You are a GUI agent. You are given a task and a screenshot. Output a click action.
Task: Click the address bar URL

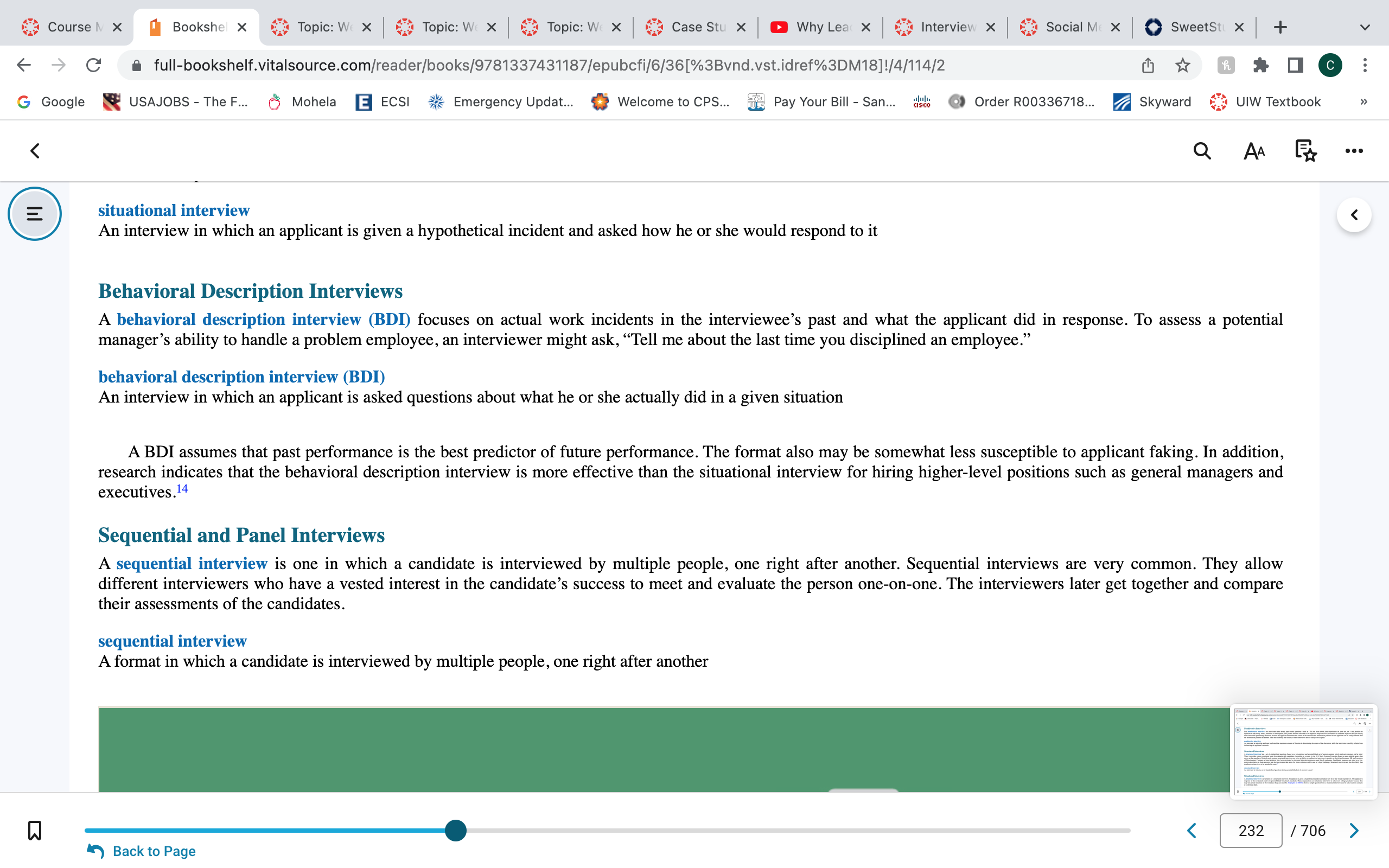549,65
